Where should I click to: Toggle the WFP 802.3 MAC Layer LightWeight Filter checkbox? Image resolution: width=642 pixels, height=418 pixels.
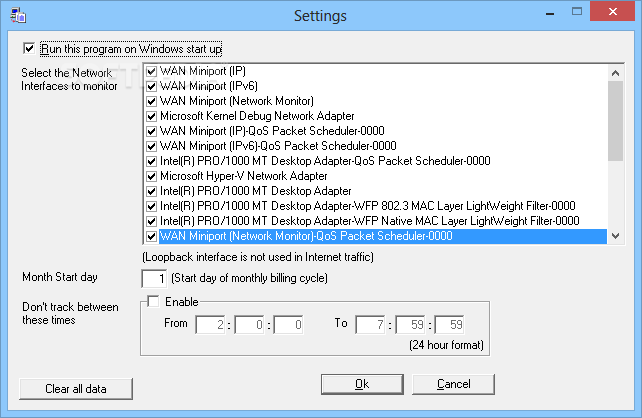(151, 206)
